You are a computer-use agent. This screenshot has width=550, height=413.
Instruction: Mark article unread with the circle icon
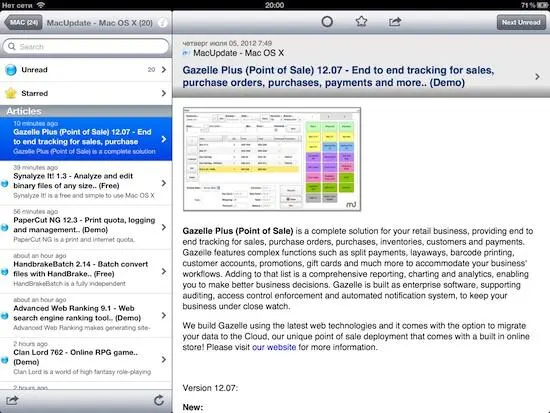tap(327, 22)
